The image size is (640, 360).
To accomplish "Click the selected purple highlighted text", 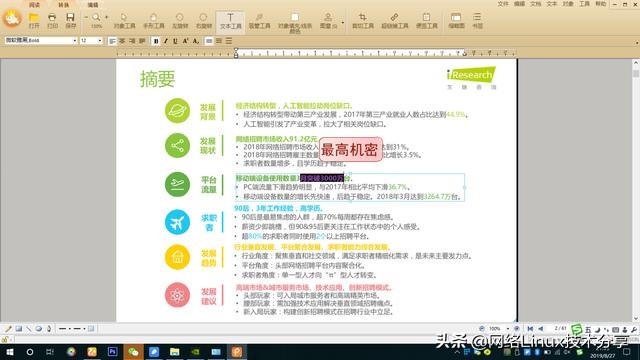I will click(x=322, y=178).
